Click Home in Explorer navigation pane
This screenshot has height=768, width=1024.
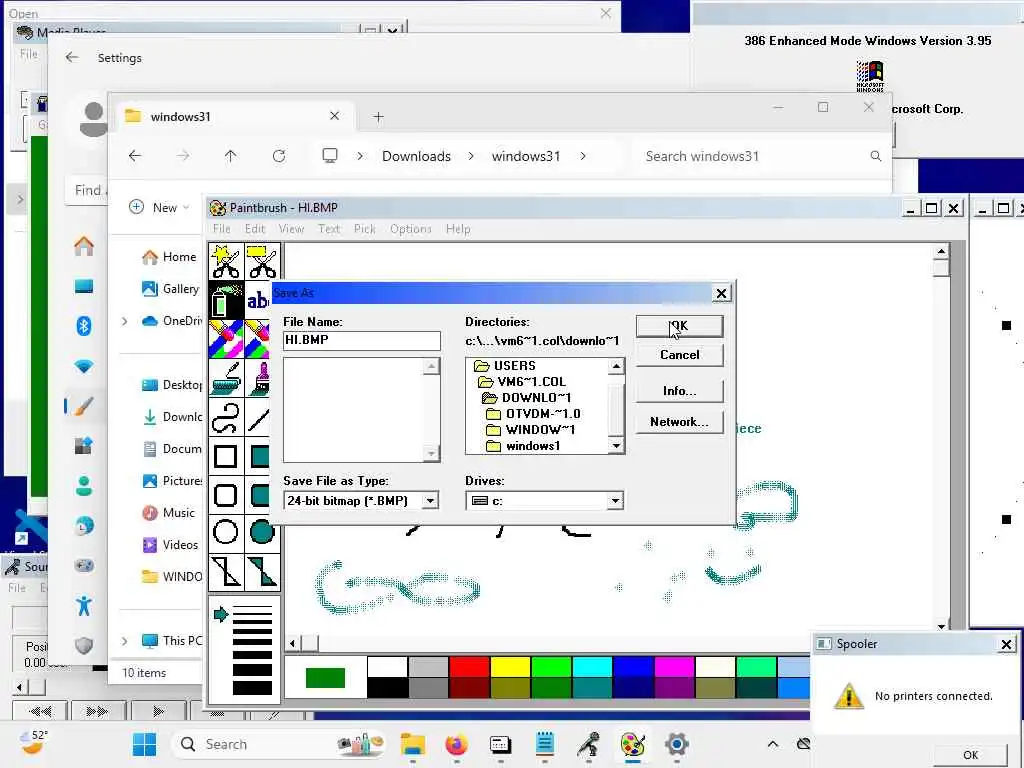(170, 257)
